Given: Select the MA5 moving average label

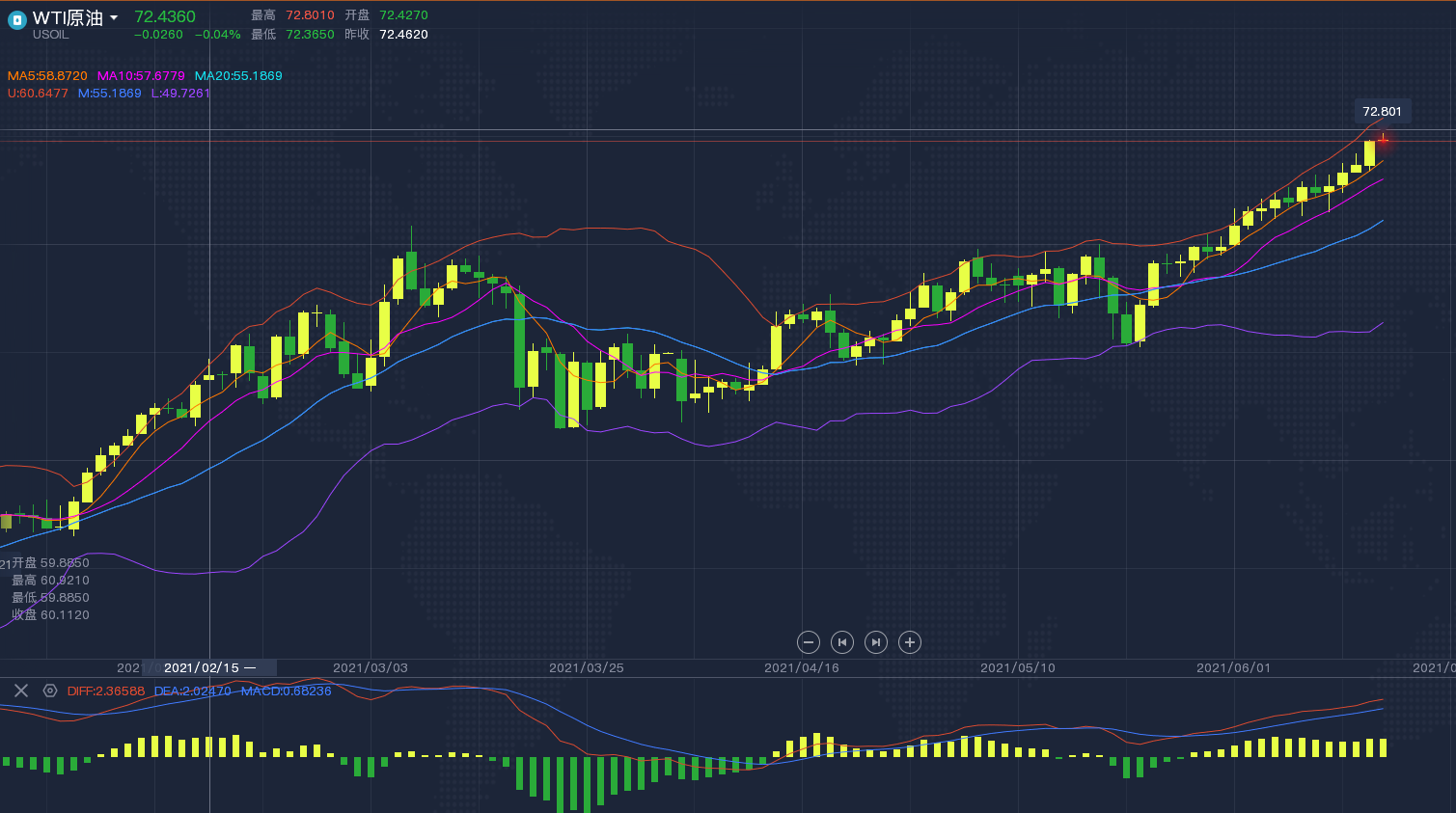Looking at the screenshot, I should [47, 76].
